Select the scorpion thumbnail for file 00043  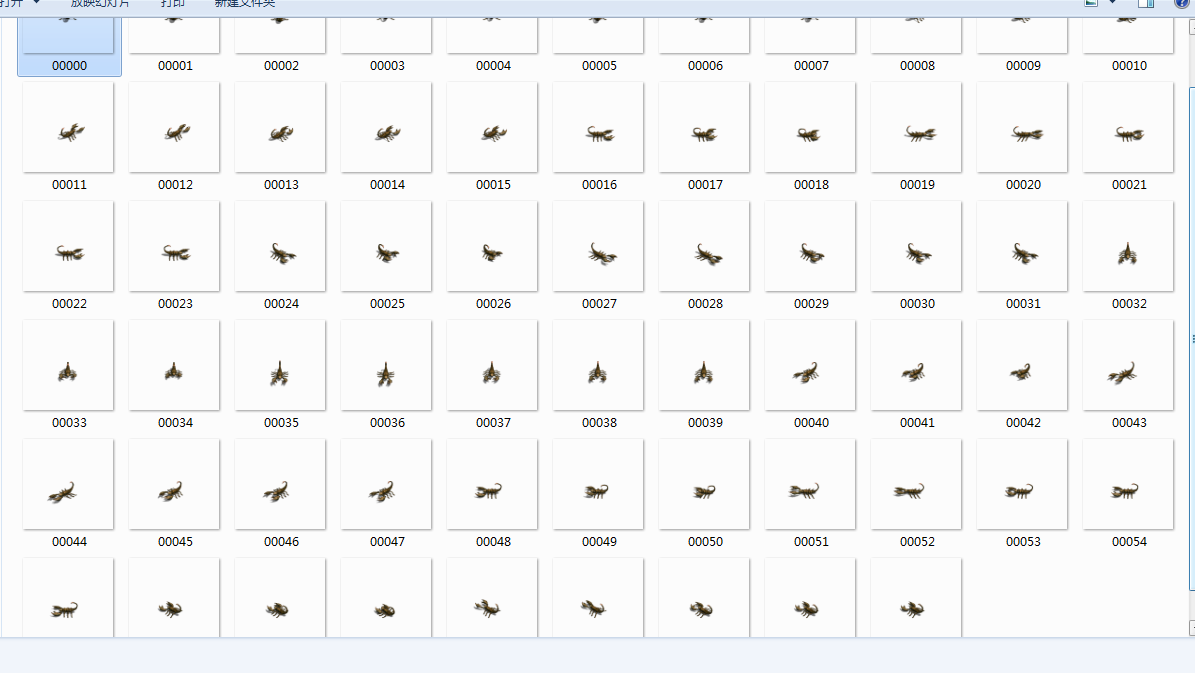[x=1128, y=365]
